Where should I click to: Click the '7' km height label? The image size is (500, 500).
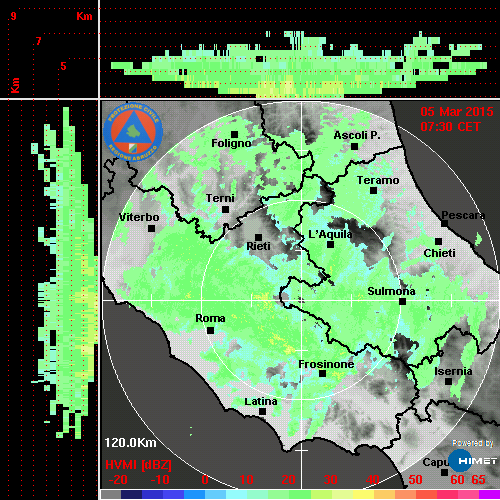(x=39, y=41)
